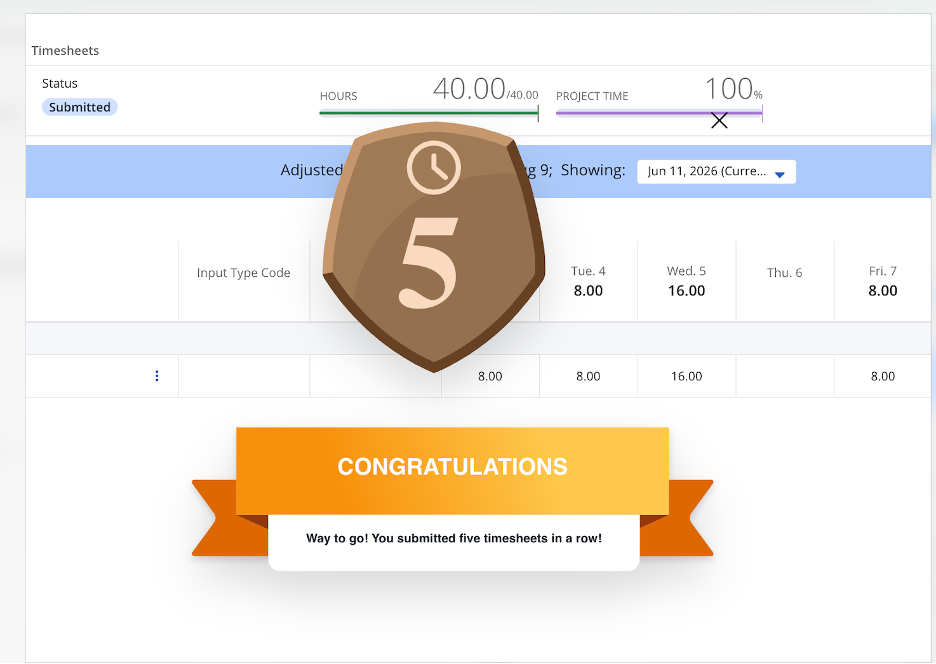Click the X marker on the project time bar
This screenshot has width=936, height=664.
coord(719,121)
